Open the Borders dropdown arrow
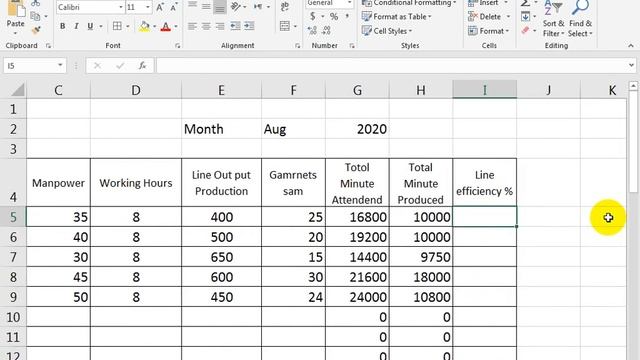This screenshot has height=360, width=640. point(128,27)
